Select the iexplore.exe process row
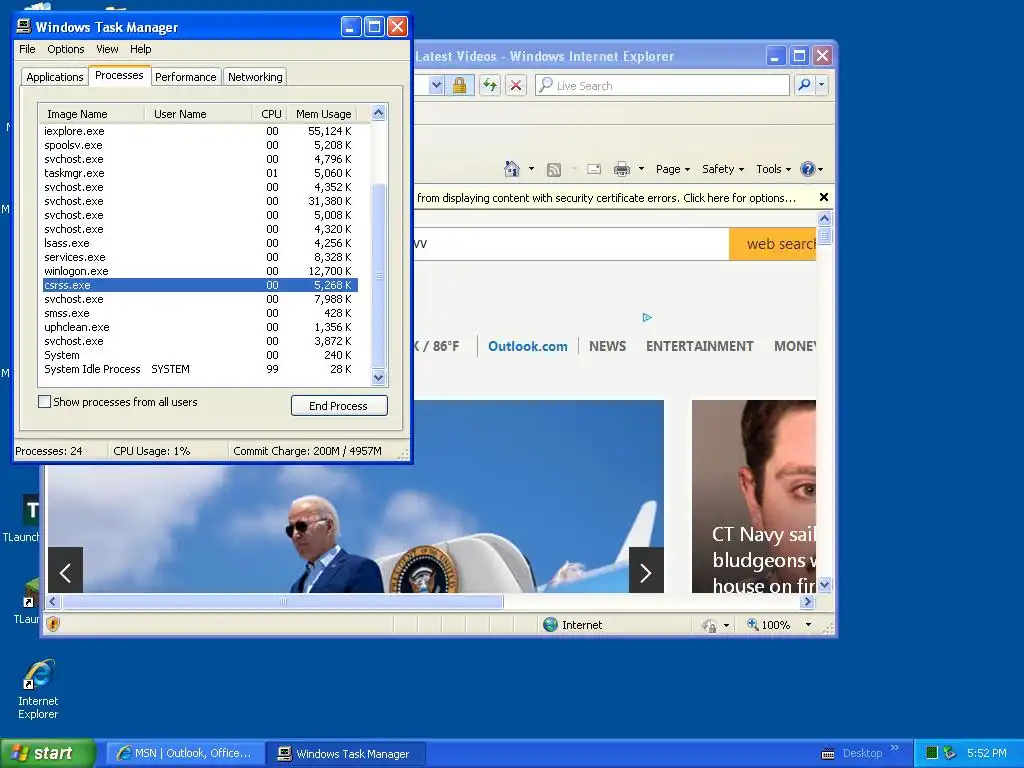Screen dimensions: 1024x768 [199, 131]
